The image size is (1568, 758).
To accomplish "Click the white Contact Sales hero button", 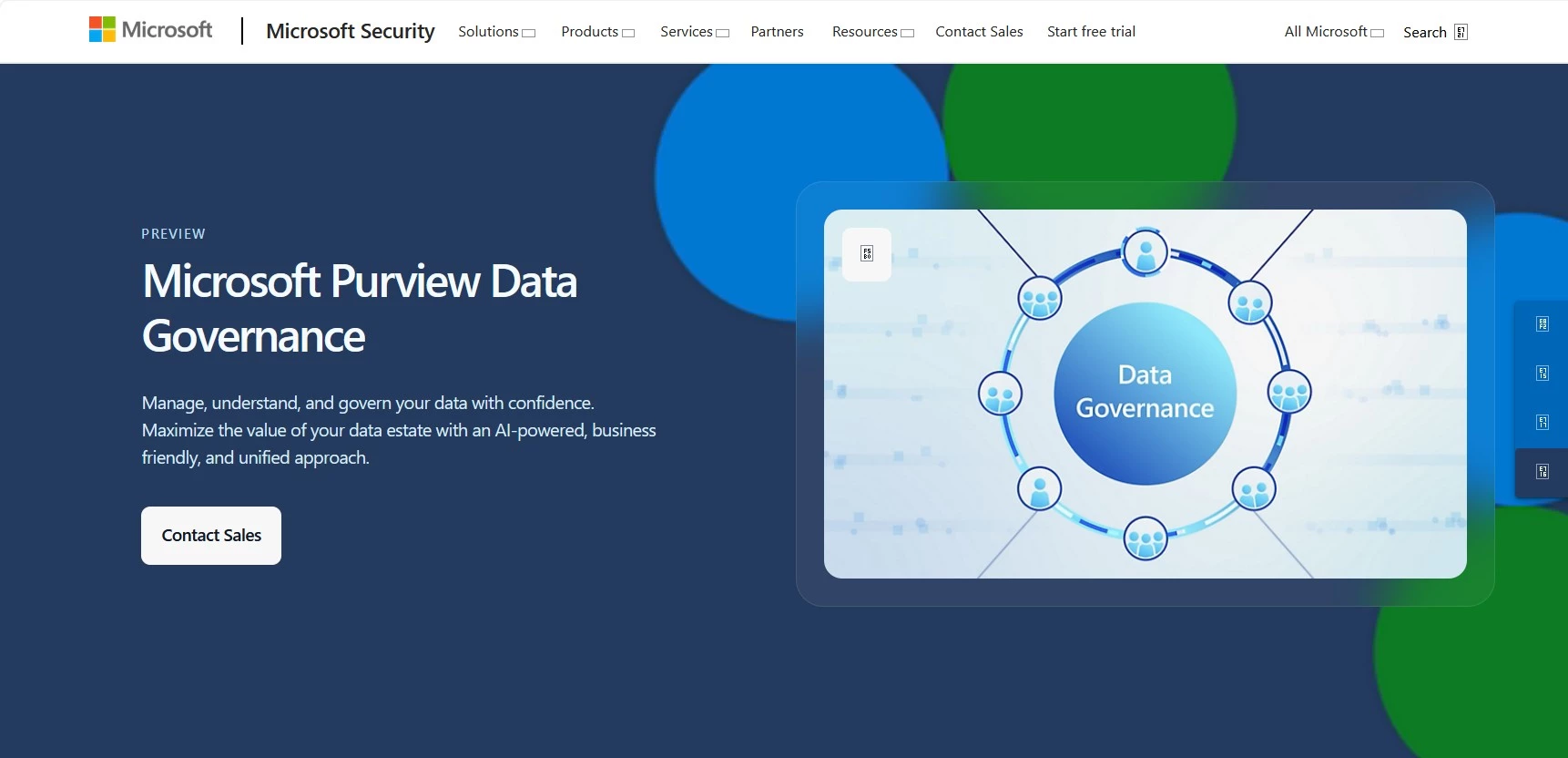I will point(211,536).
